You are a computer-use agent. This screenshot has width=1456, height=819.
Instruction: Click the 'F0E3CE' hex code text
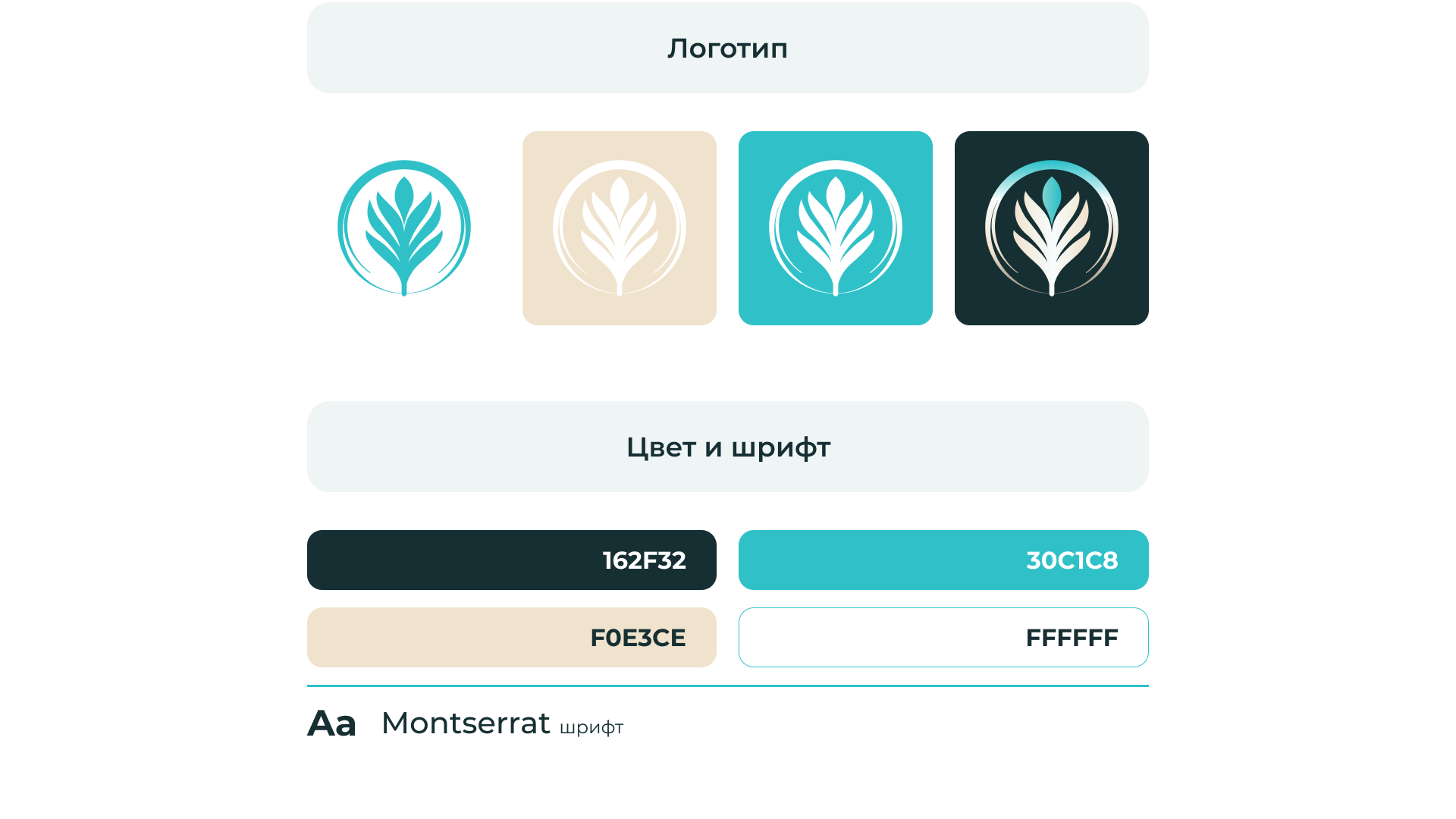click(x=638, y=638)
